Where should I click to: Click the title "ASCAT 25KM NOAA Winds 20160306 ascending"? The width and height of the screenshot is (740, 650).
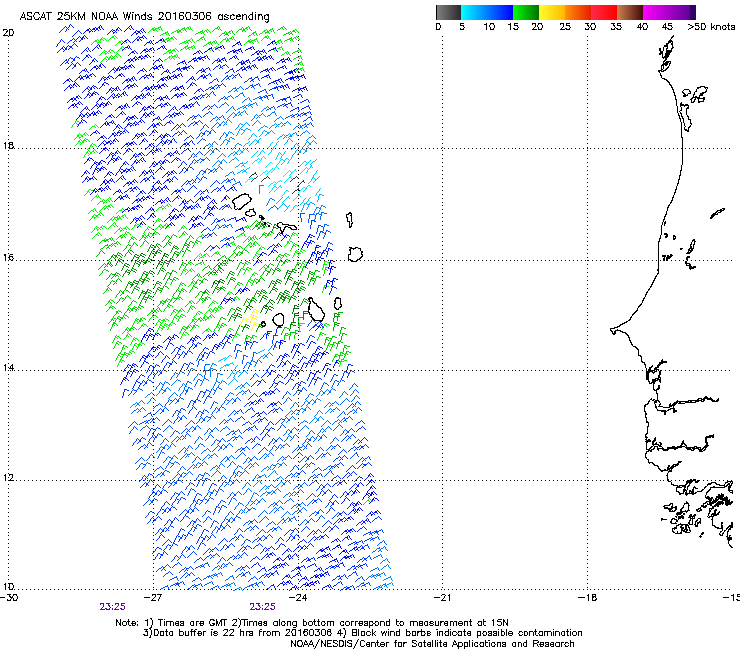coord(144,17)
